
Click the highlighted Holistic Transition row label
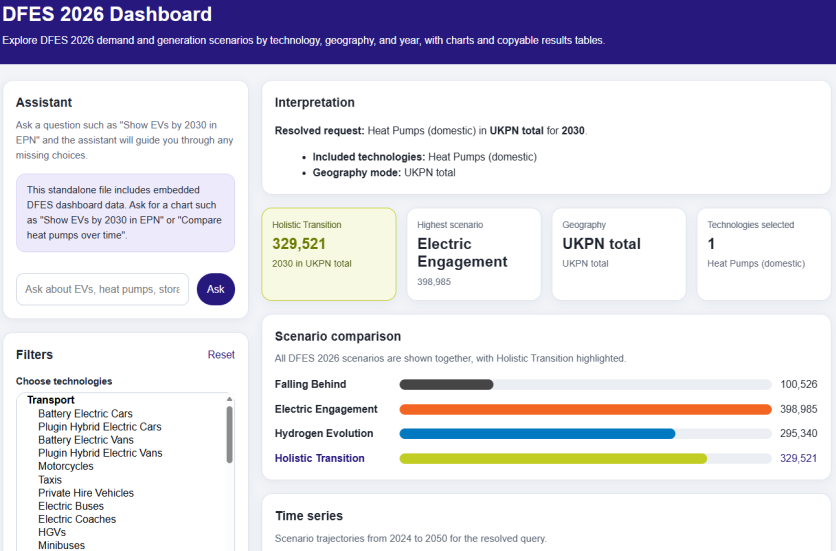[x=319, y=458]
